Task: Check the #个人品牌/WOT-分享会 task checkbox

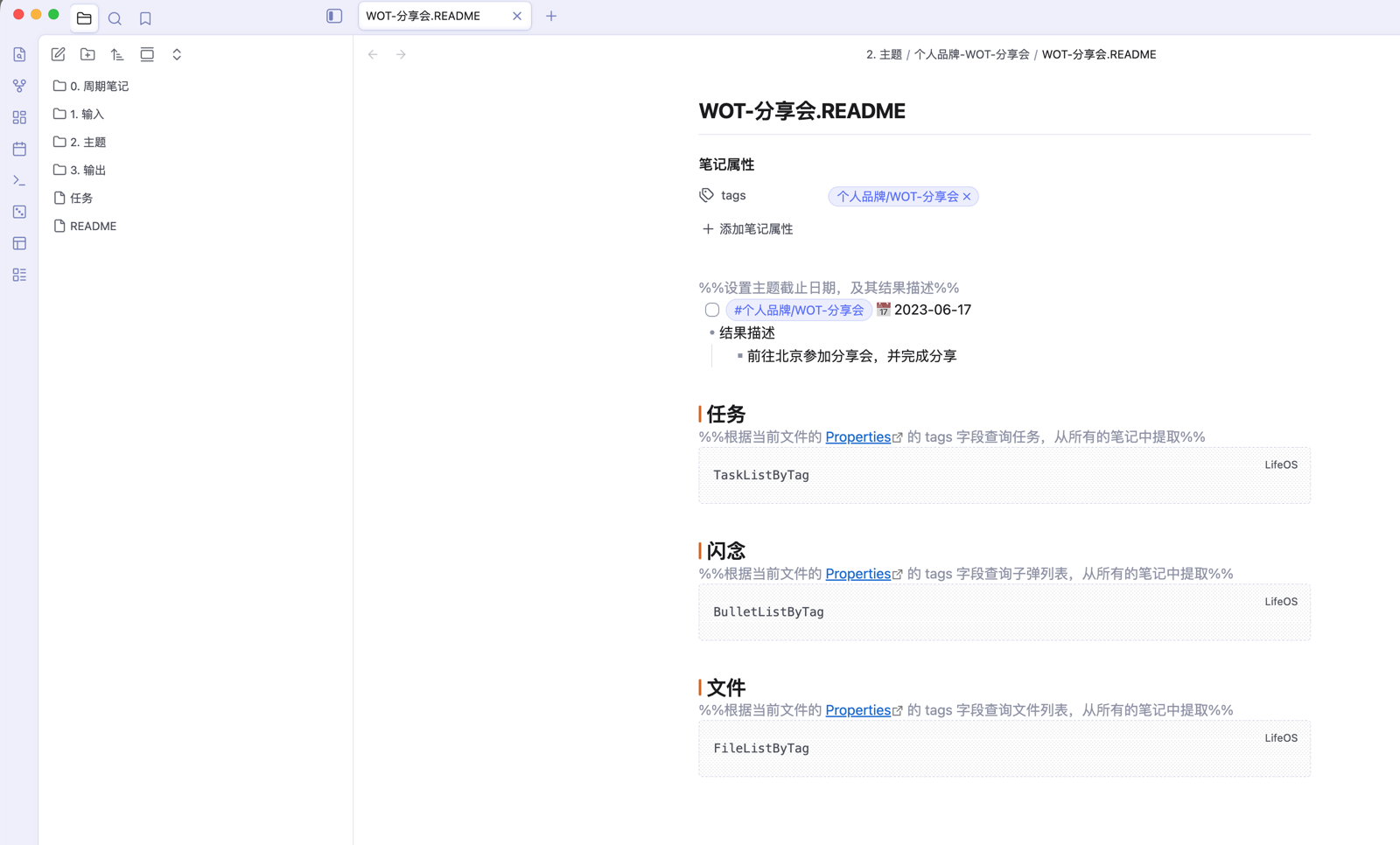Action: [x=712, y=310]
